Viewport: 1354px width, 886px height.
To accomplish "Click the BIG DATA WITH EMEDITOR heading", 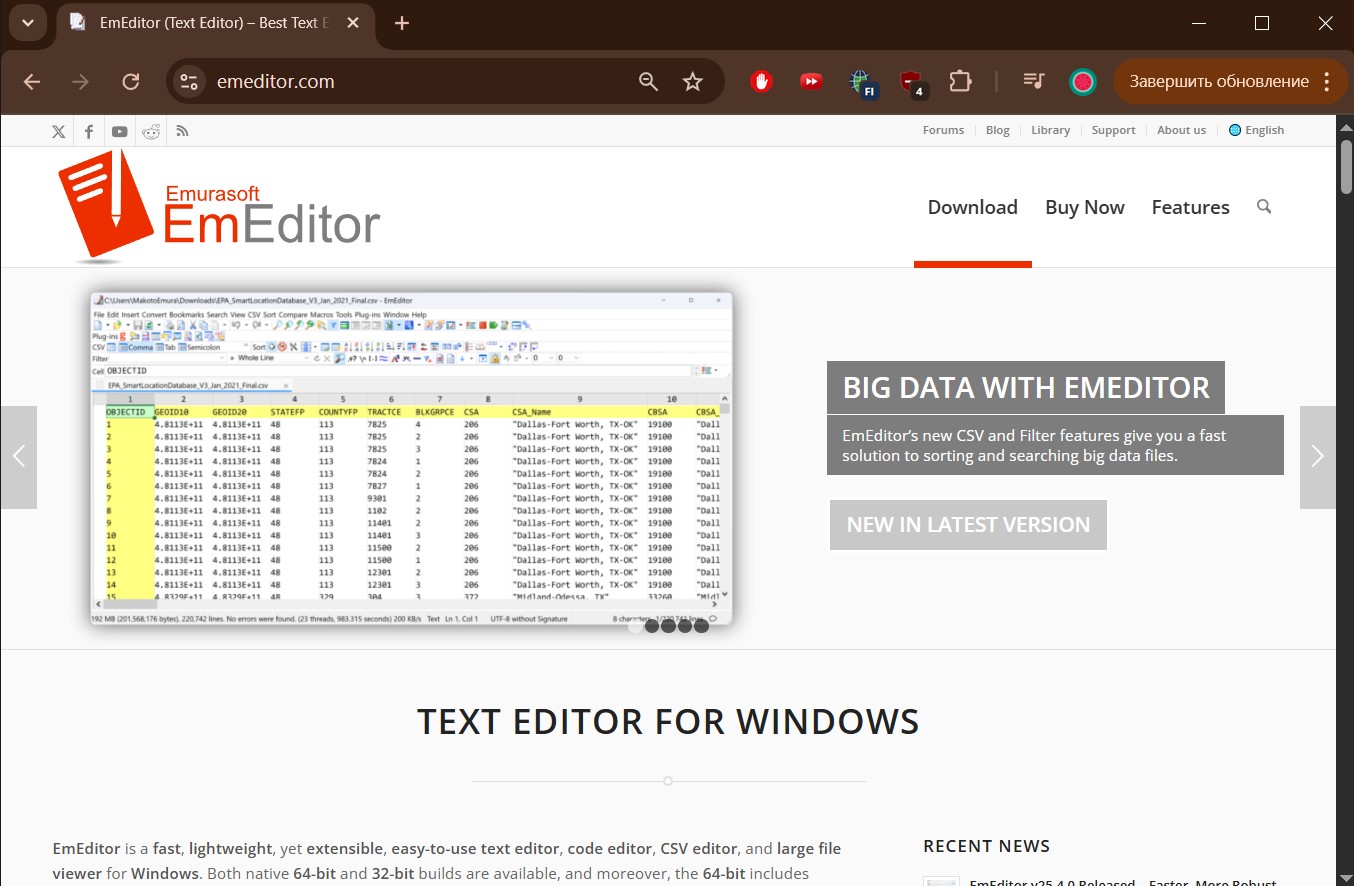I will (x=1026, y=387).
